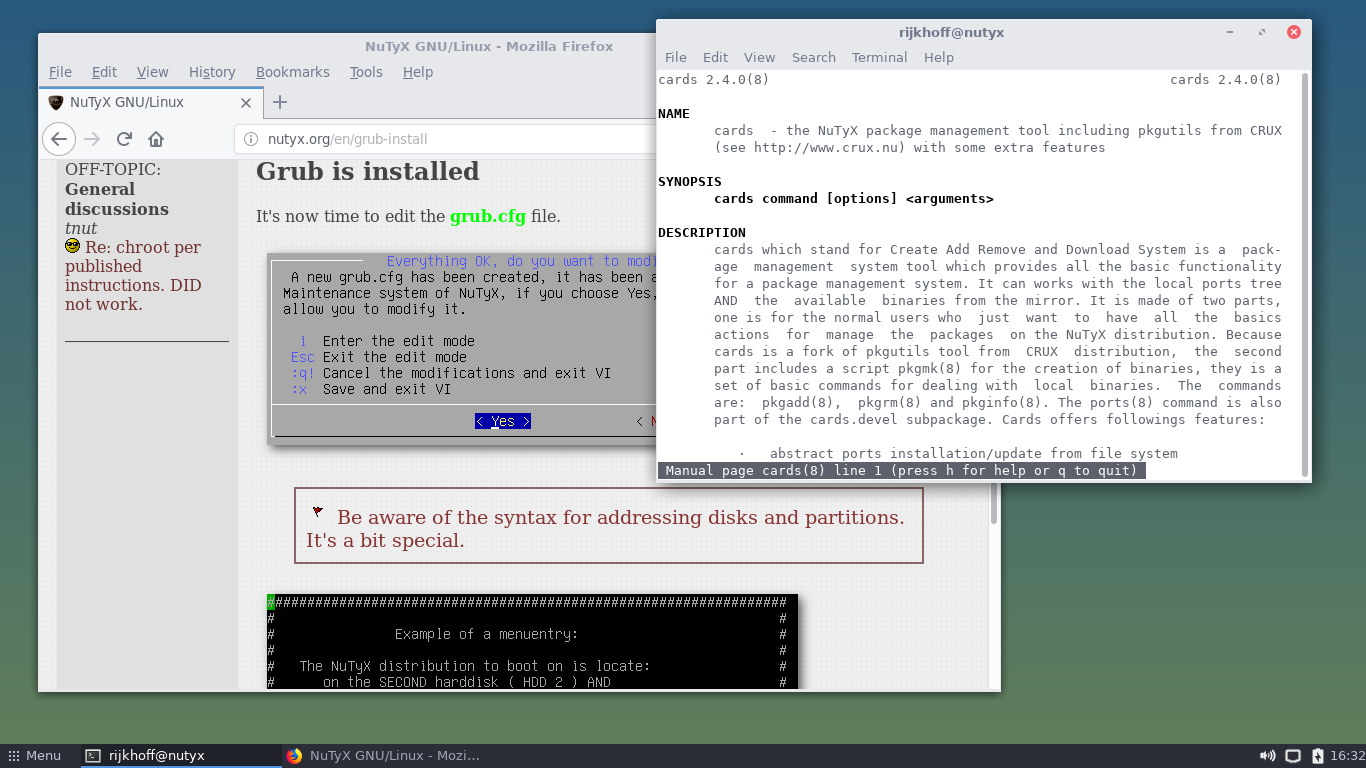The height and width of the screenshot is (768, 1366).
Task: Open the Menu launcher on the taskbar
Action: (35, 756)
